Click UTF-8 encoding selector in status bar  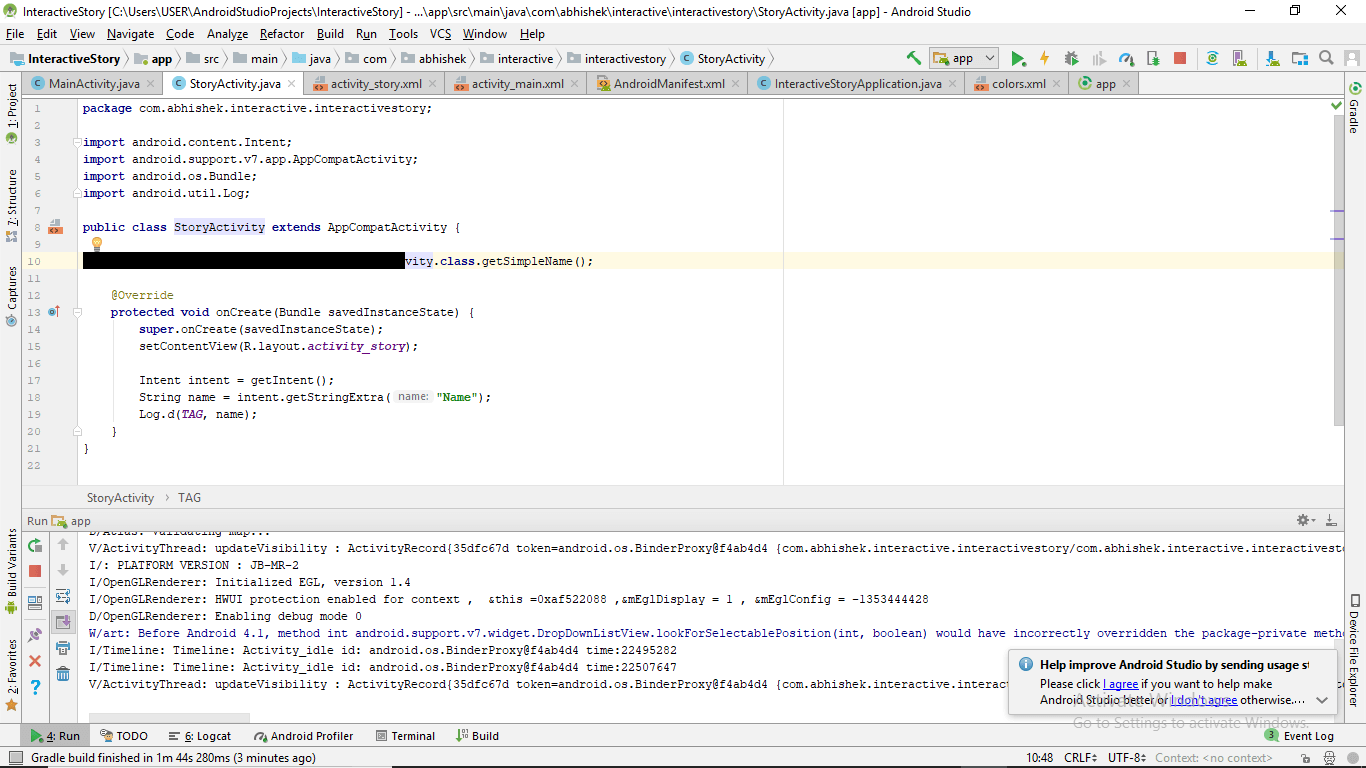[x=1127, y=758]
